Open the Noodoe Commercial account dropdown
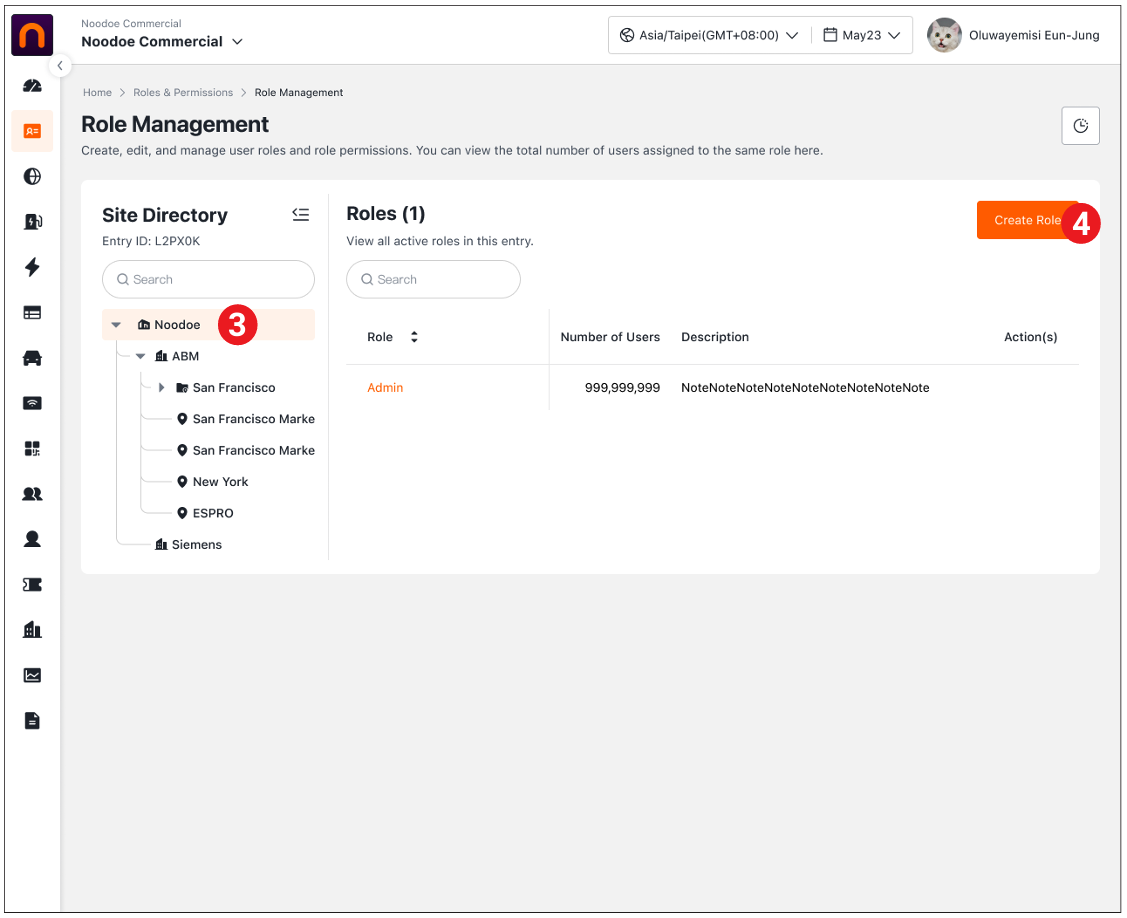Viewport: 1127px width, 918px height. click(162, 42)
